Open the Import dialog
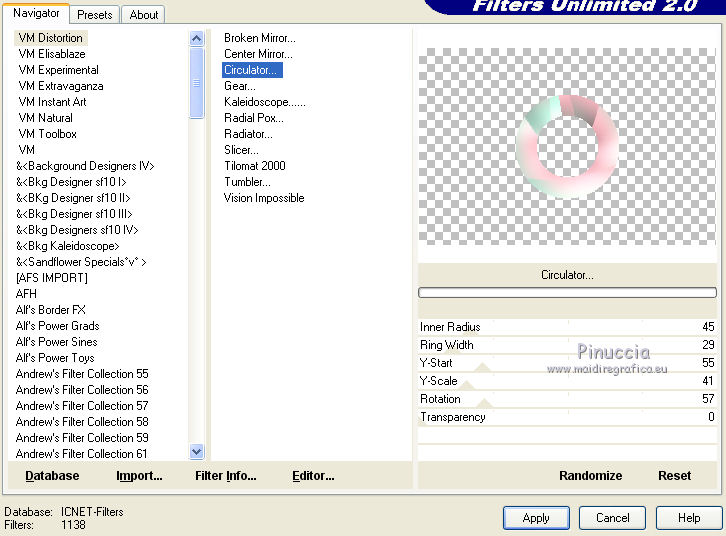726x536 pixels. (x=139, y=476)
